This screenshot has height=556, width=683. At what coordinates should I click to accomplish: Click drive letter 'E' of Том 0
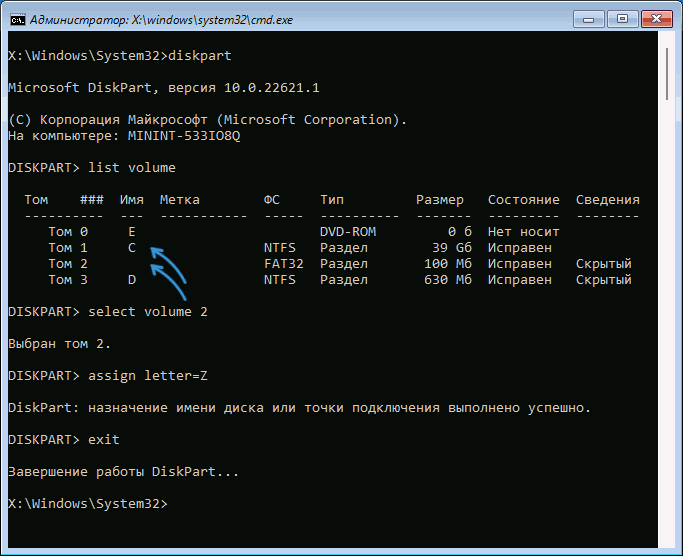pos(132,232)
